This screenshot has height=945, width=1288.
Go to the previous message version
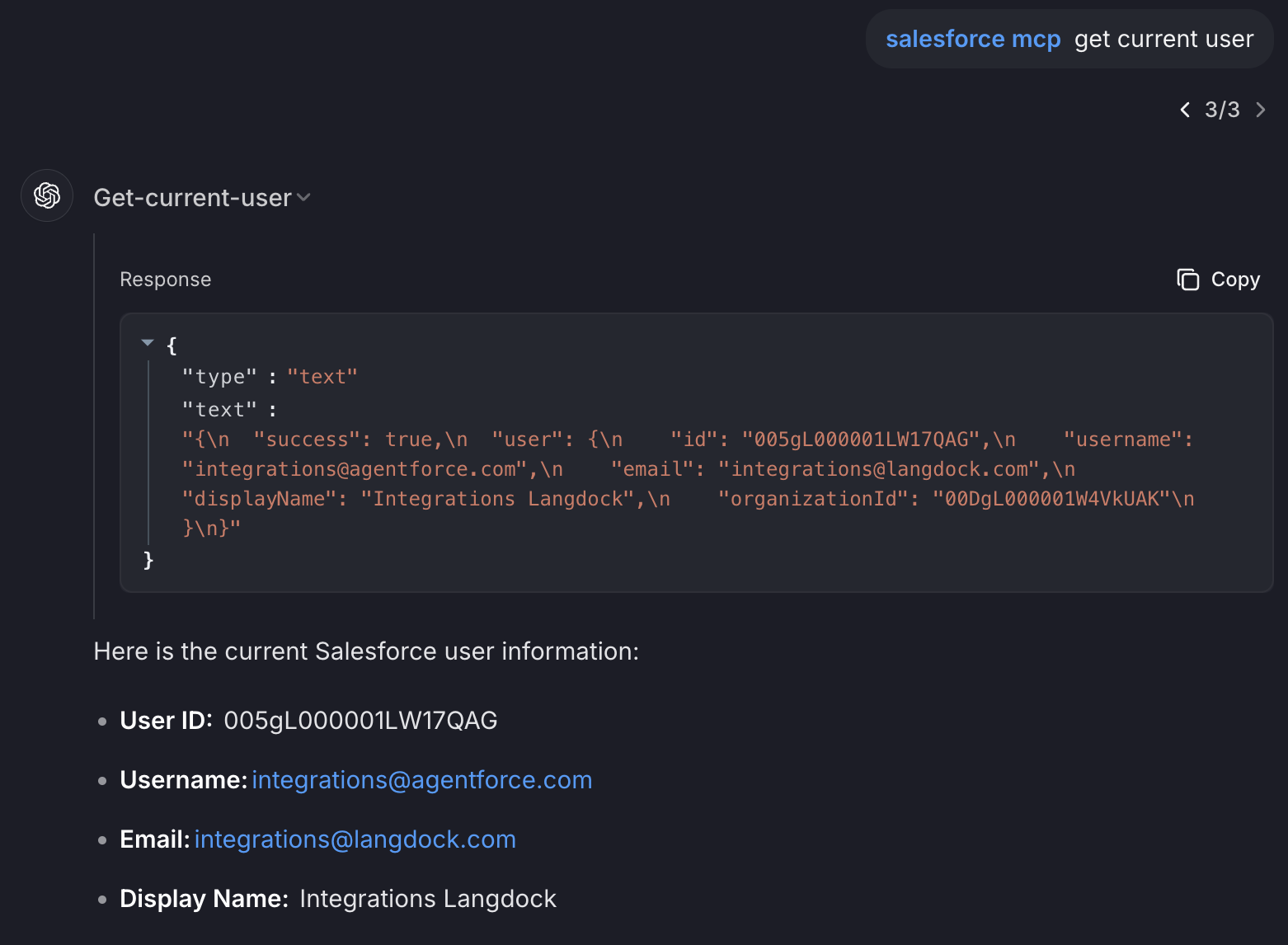pyautogui.click(x=1185, y=110)
